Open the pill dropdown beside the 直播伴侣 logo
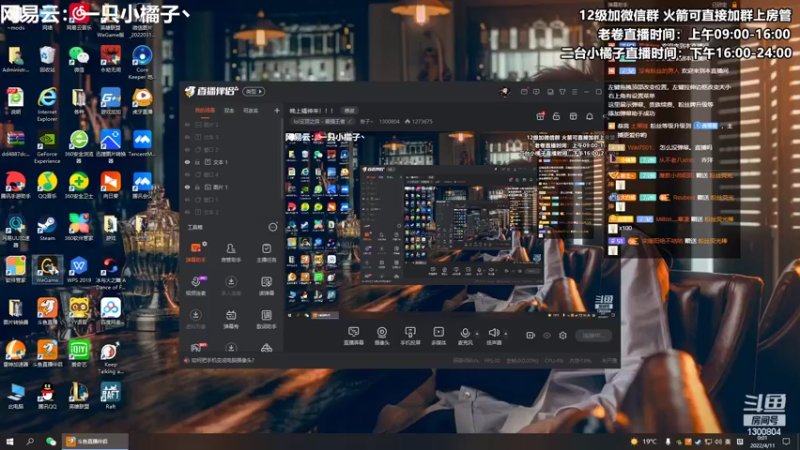 coord(254,92)
